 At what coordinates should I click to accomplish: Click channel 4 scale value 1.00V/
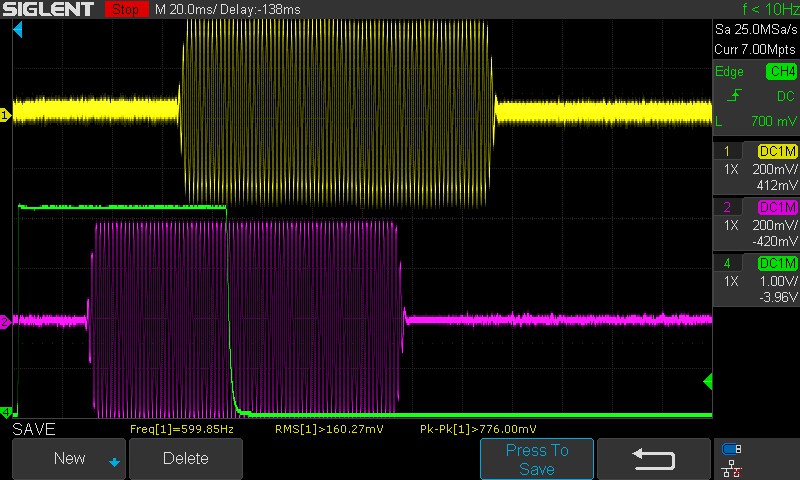[778, 281]
